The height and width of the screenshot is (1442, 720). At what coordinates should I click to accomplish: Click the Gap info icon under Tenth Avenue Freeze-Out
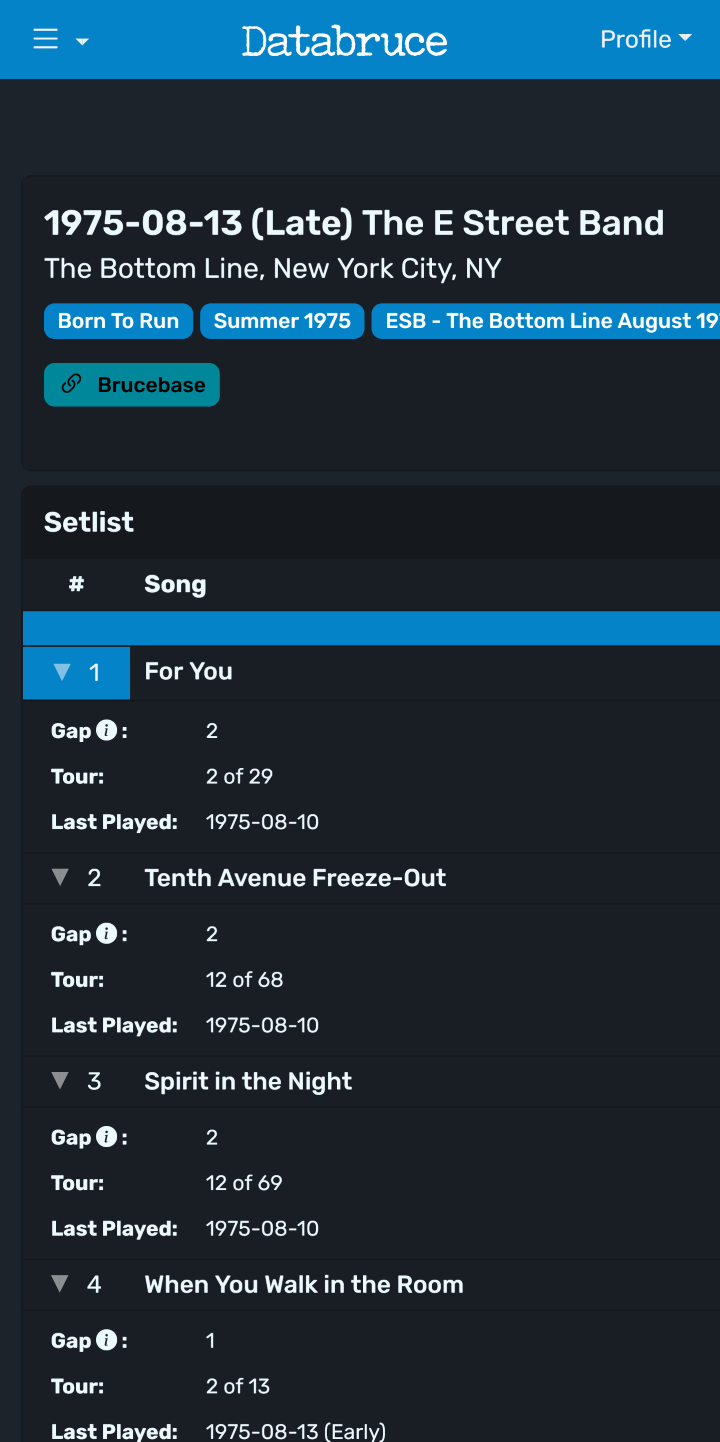click(x=106, y=934)
